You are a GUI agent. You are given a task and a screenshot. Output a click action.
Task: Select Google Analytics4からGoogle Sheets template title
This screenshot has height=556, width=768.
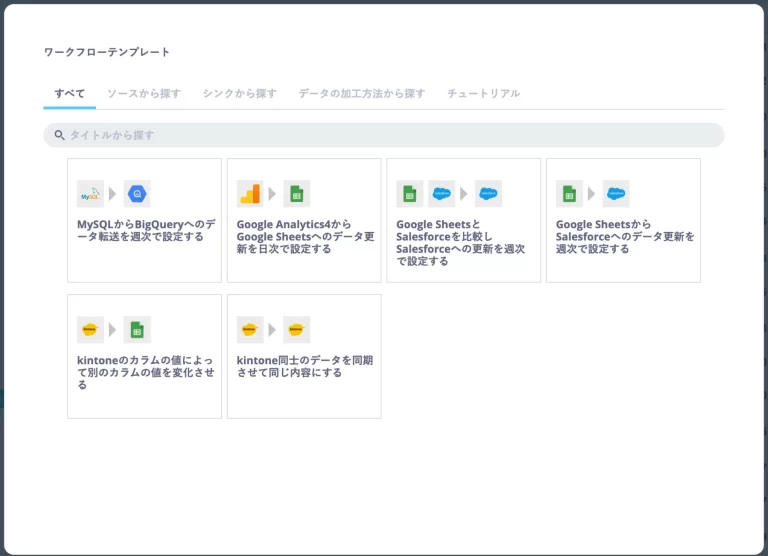[303, 237]
